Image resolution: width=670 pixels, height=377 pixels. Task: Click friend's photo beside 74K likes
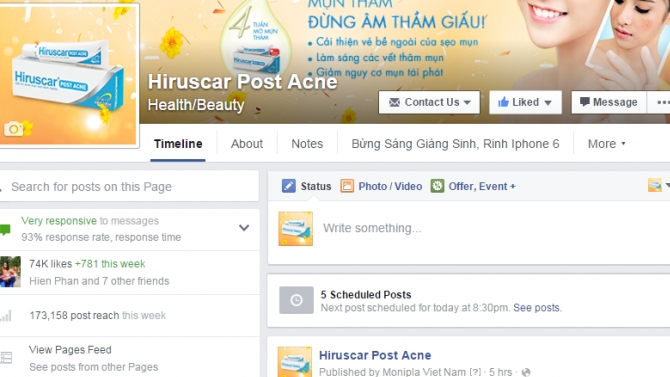click(x=10, y=272)
